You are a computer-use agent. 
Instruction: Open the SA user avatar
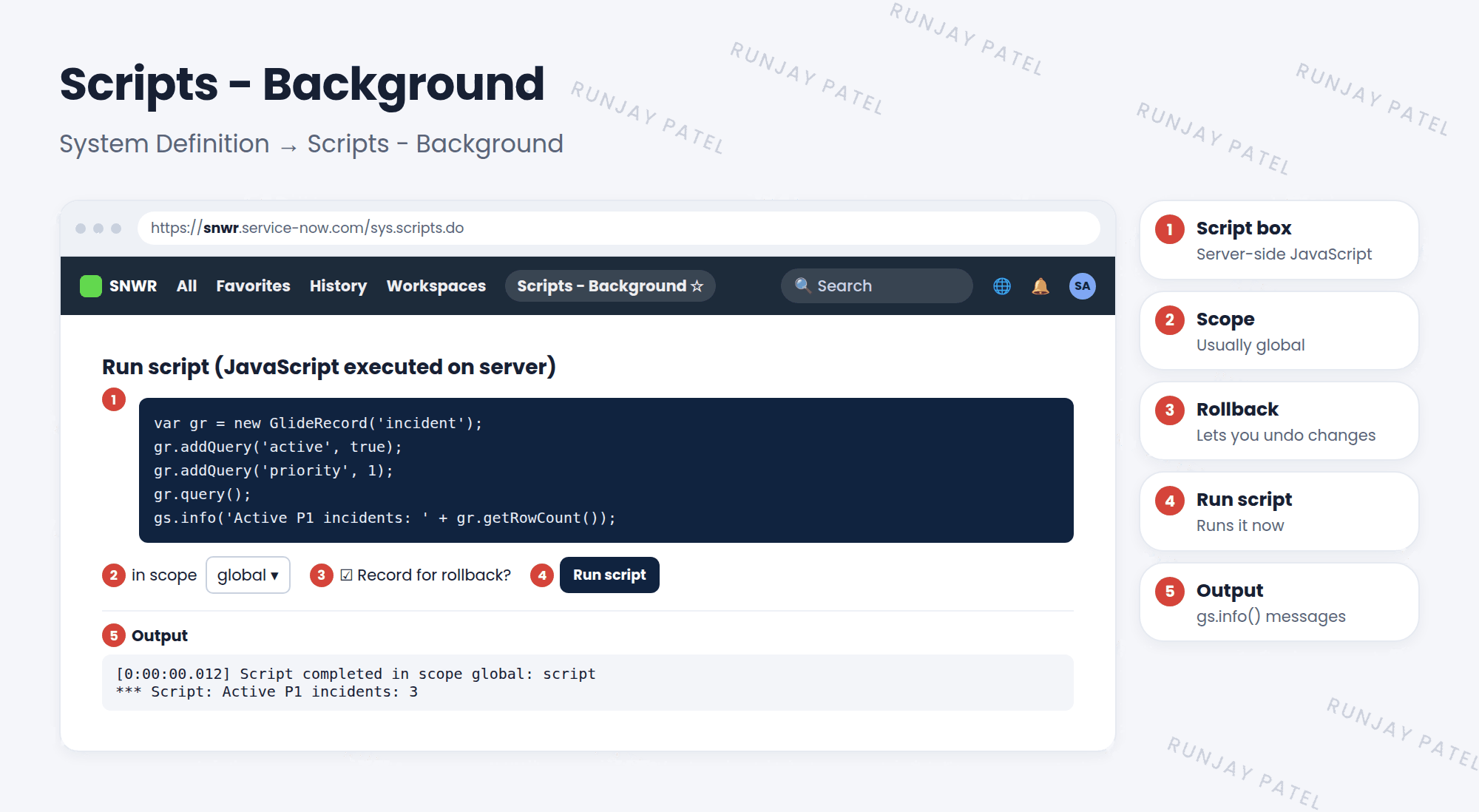(1082, 286)
